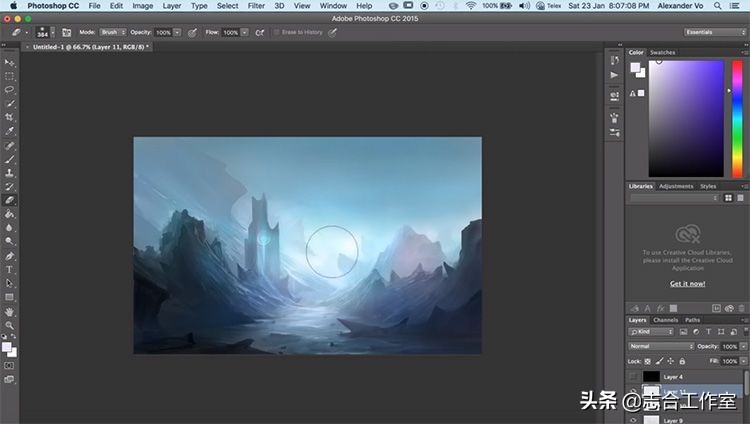This screenshot has height=424, width=750.
Task: Open the Layer menu
Action: 171,6
